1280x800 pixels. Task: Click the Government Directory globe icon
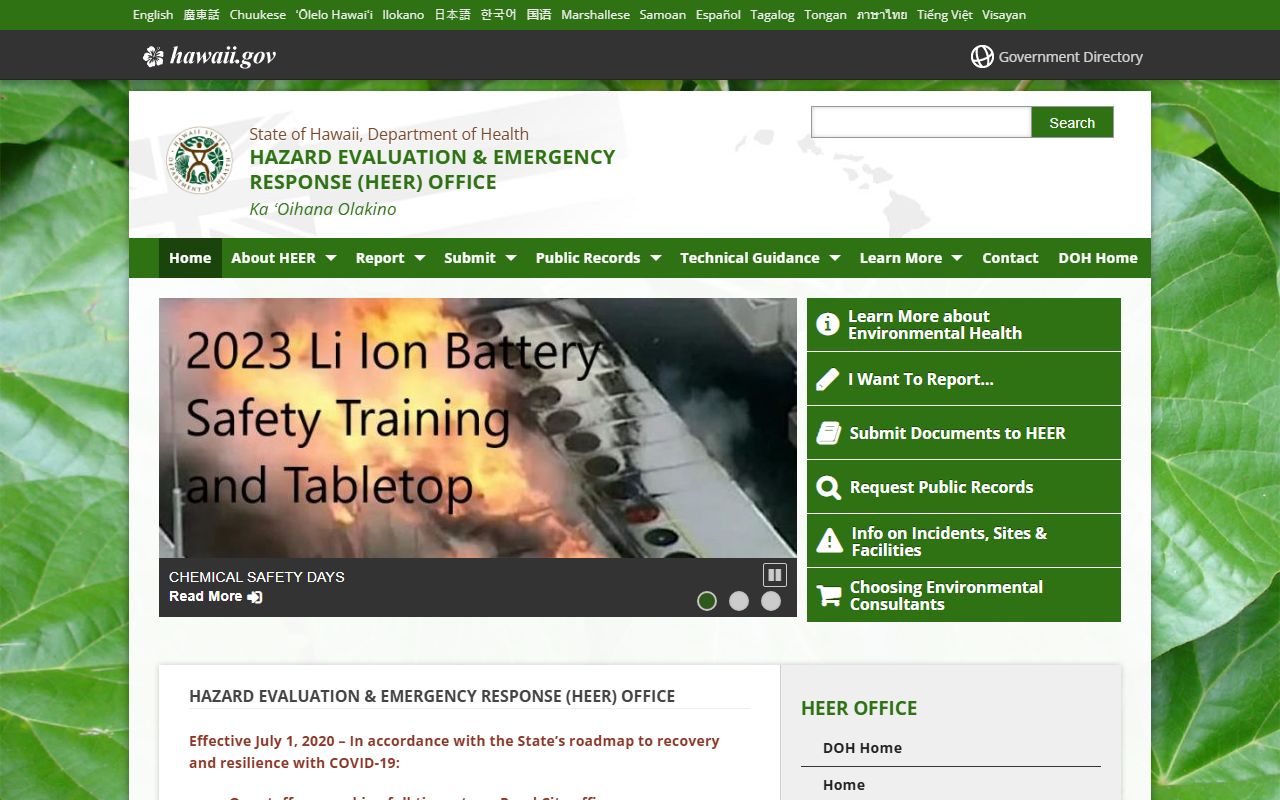(x=982, y=57)
